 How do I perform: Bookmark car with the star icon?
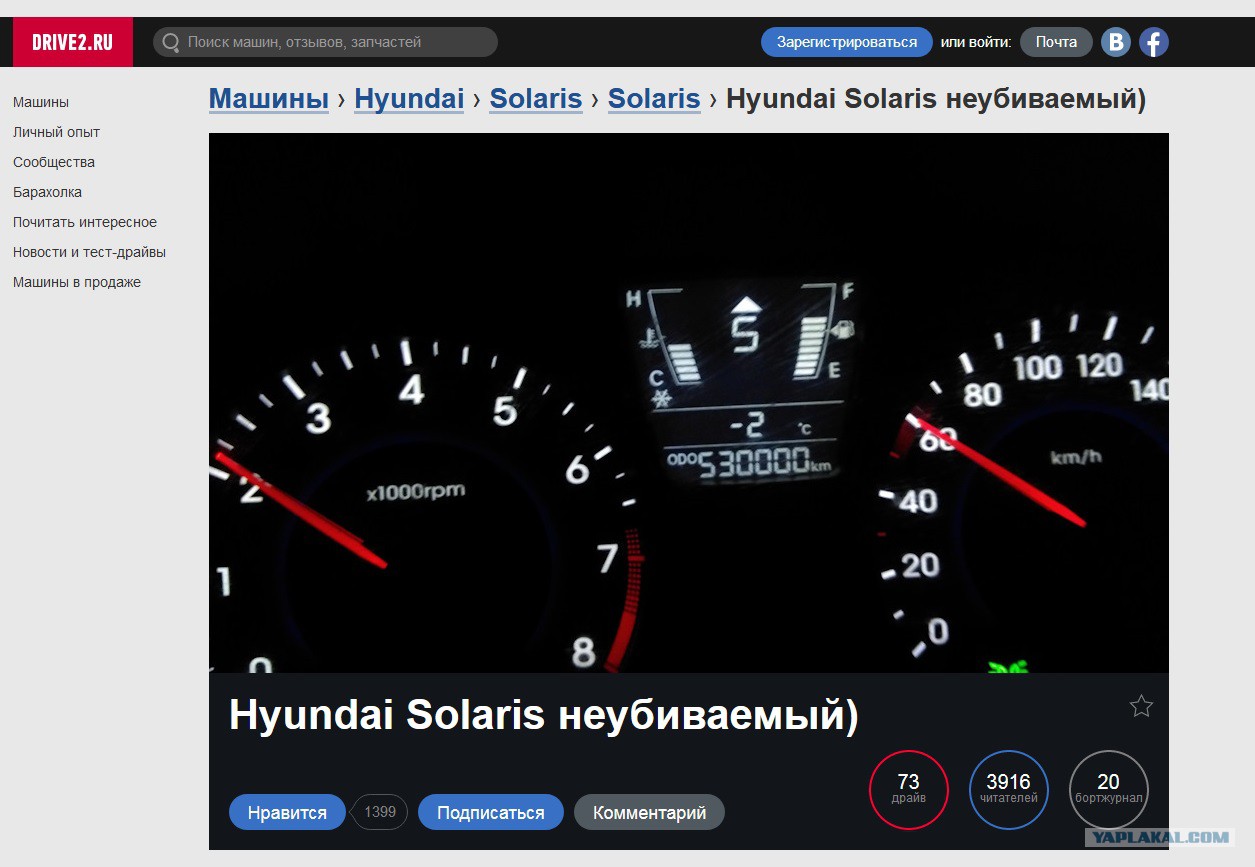(x=1141, y=706)
